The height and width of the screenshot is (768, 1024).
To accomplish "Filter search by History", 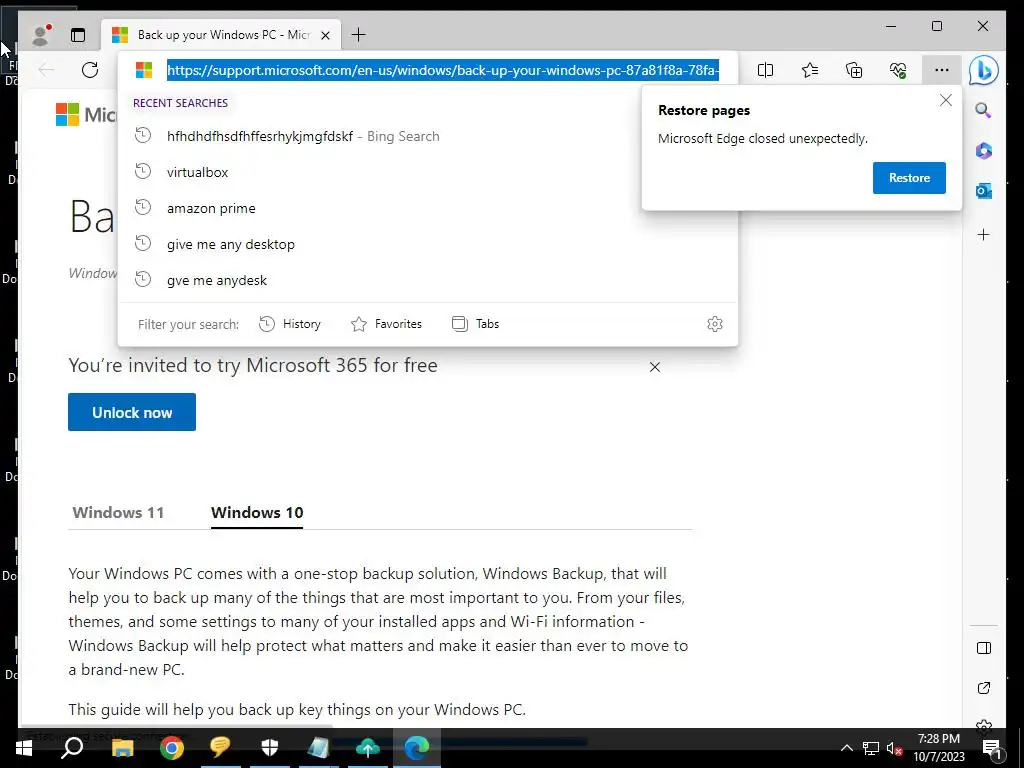I will point(290,324).
